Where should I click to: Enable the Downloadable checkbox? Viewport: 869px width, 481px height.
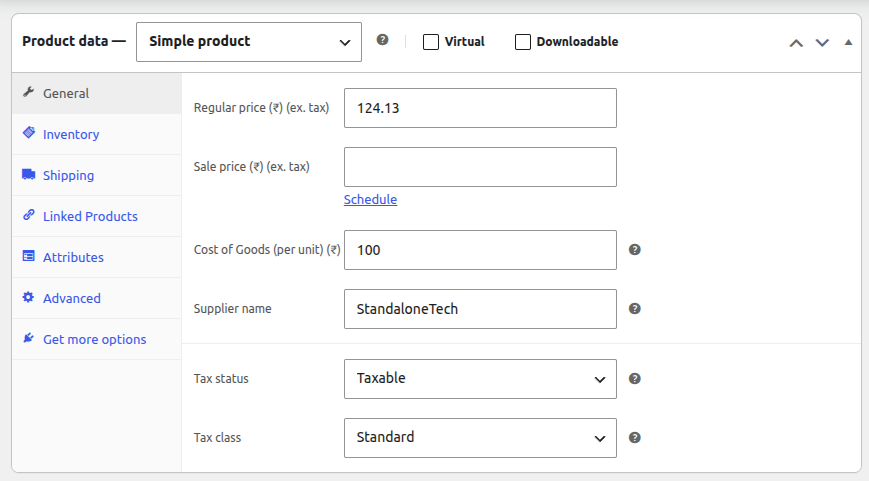coord(523,42)
